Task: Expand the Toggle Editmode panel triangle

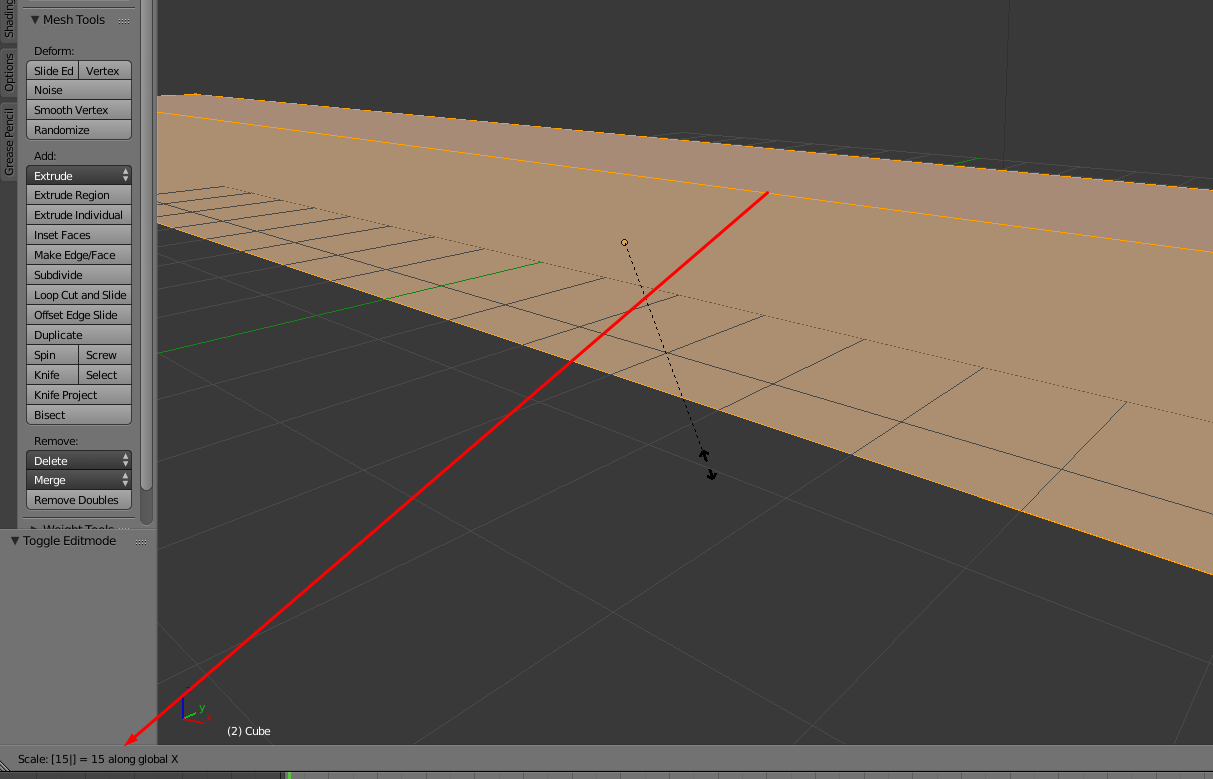Action: [15, 541]
